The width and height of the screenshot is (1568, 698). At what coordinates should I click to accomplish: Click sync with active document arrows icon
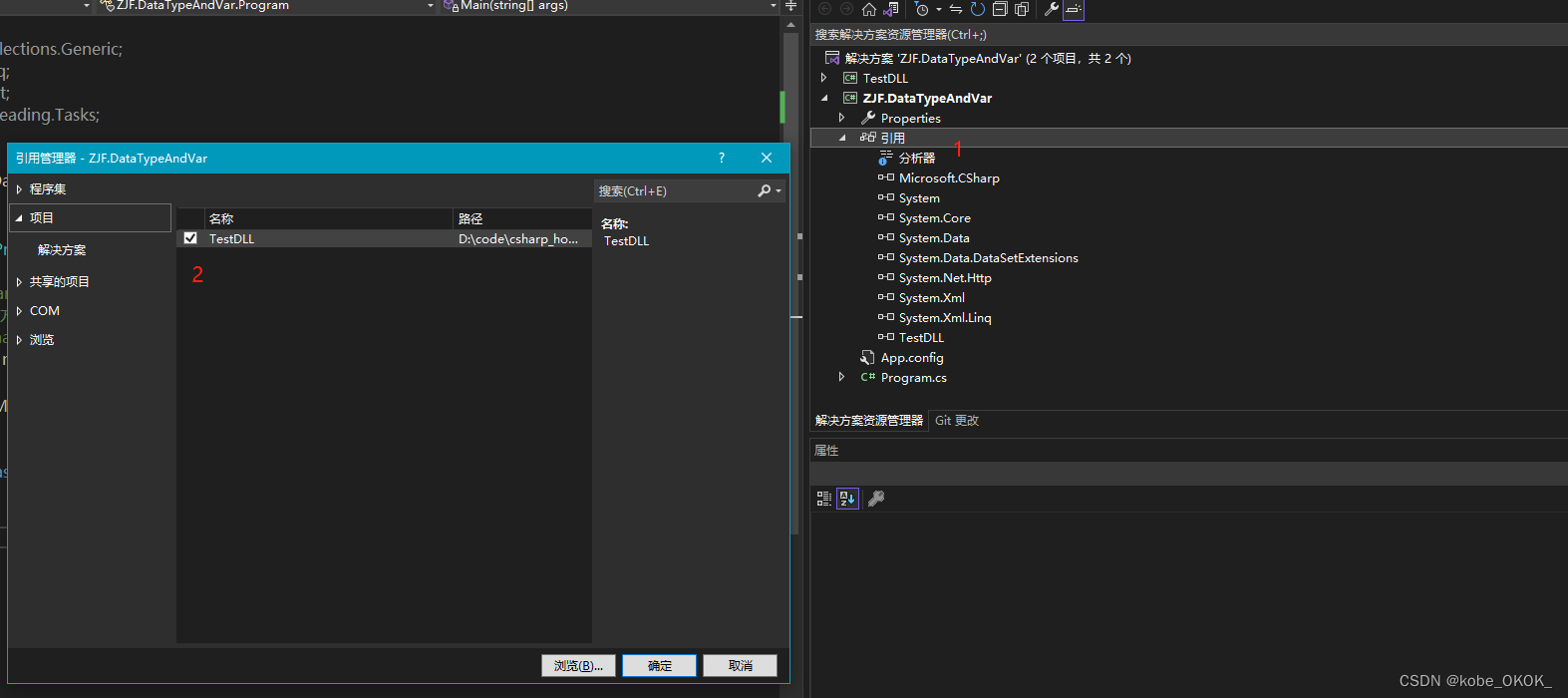[956, 9]
